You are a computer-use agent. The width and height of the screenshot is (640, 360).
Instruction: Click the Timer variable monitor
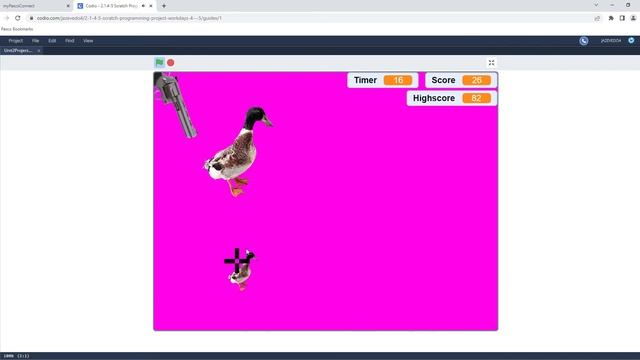382,80
